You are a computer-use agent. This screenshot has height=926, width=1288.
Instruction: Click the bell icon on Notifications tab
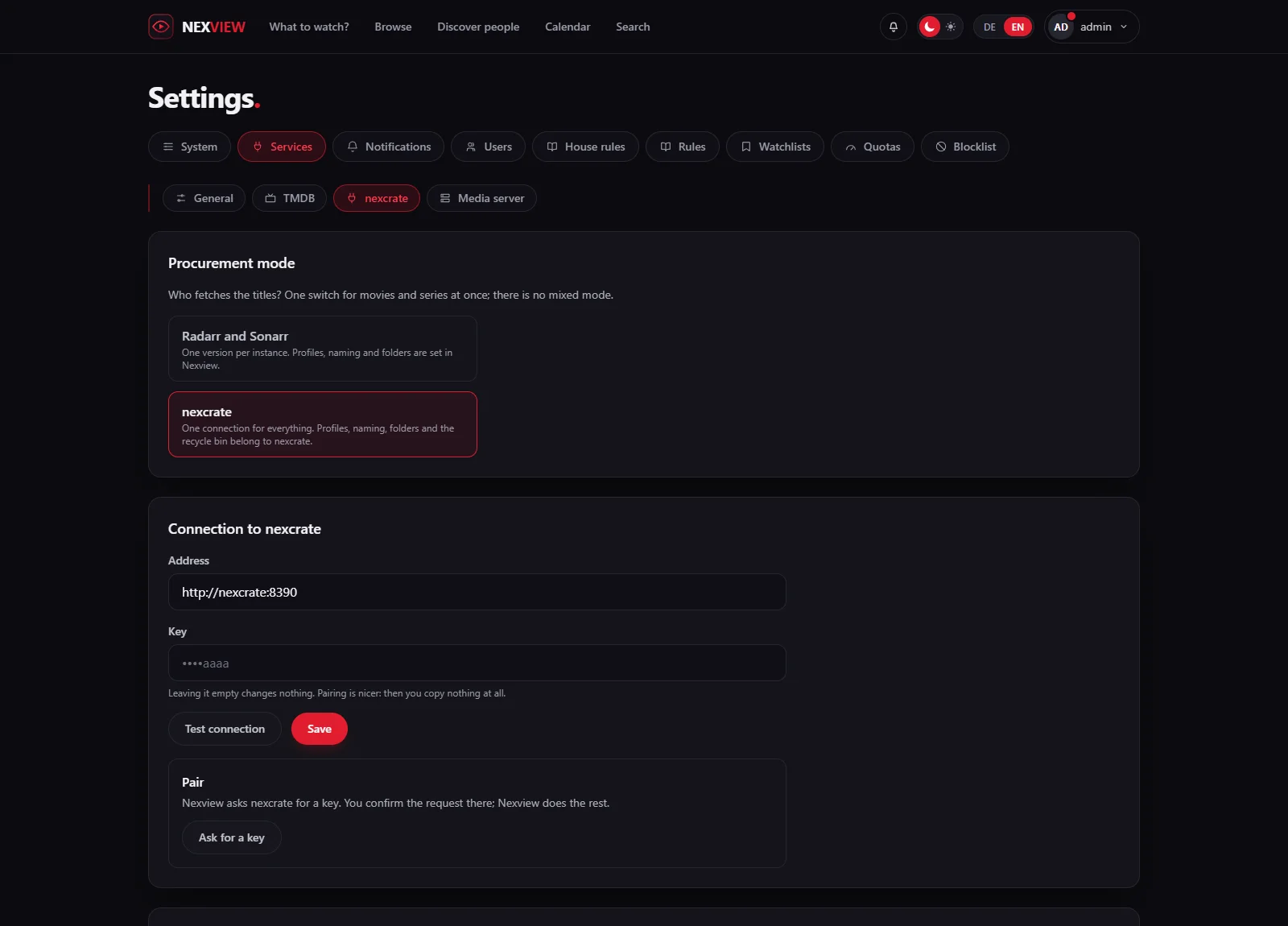(353, 147)
